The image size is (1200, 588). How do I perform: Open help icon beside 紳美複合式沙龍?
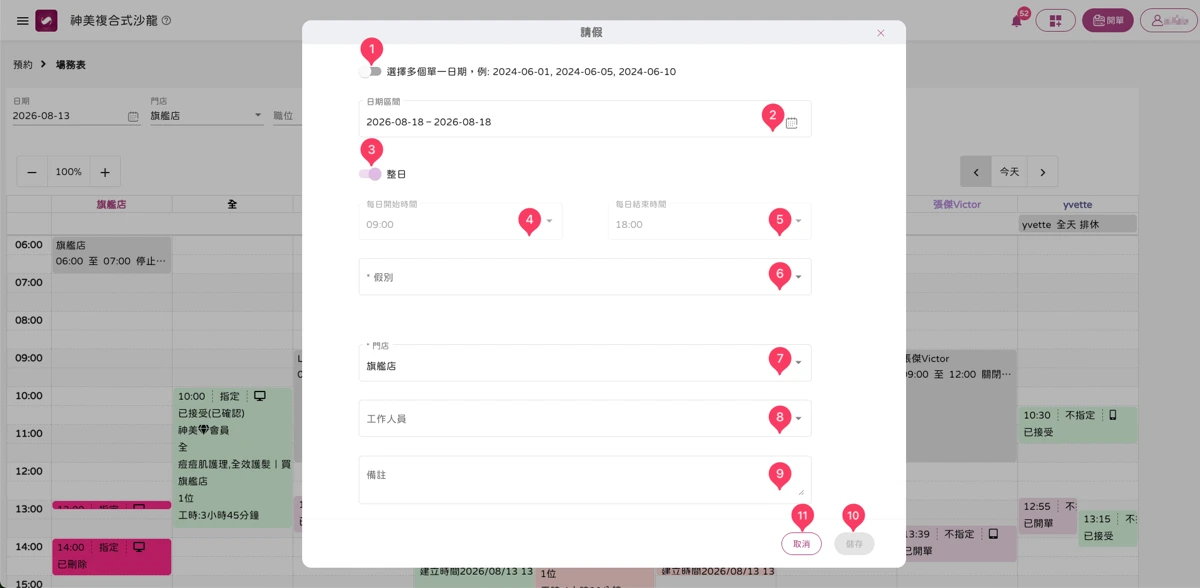pos(166,20)
